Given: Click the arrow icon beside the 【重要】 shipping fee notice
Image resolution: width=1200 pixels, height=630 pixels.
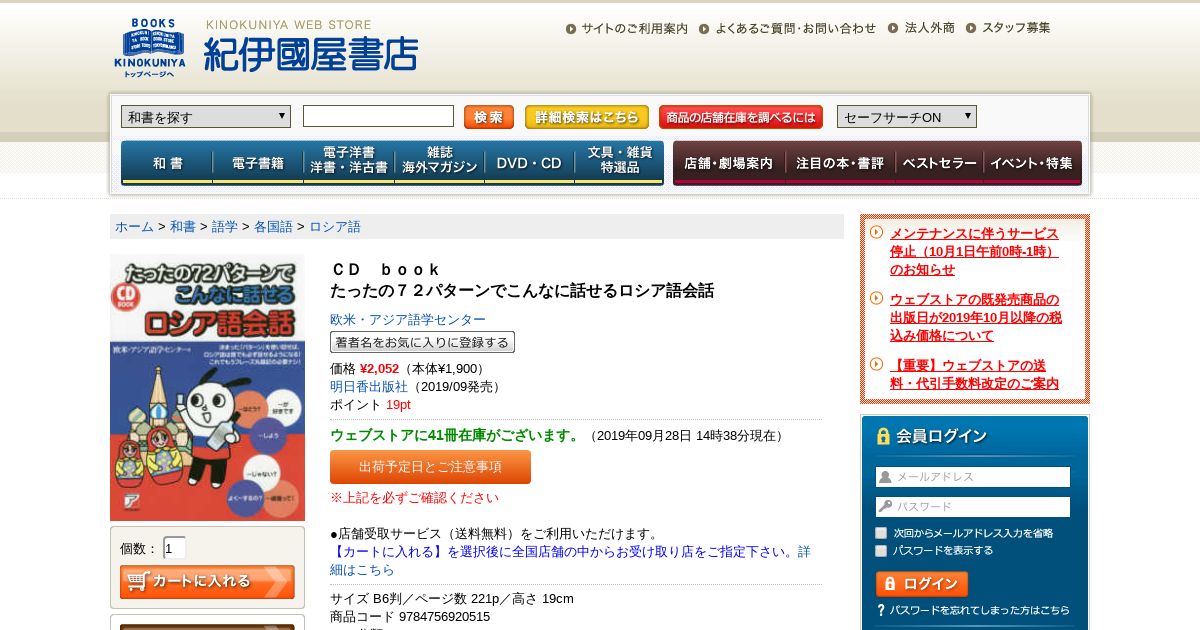Looking at the screenshot, I should click(876, 364).
